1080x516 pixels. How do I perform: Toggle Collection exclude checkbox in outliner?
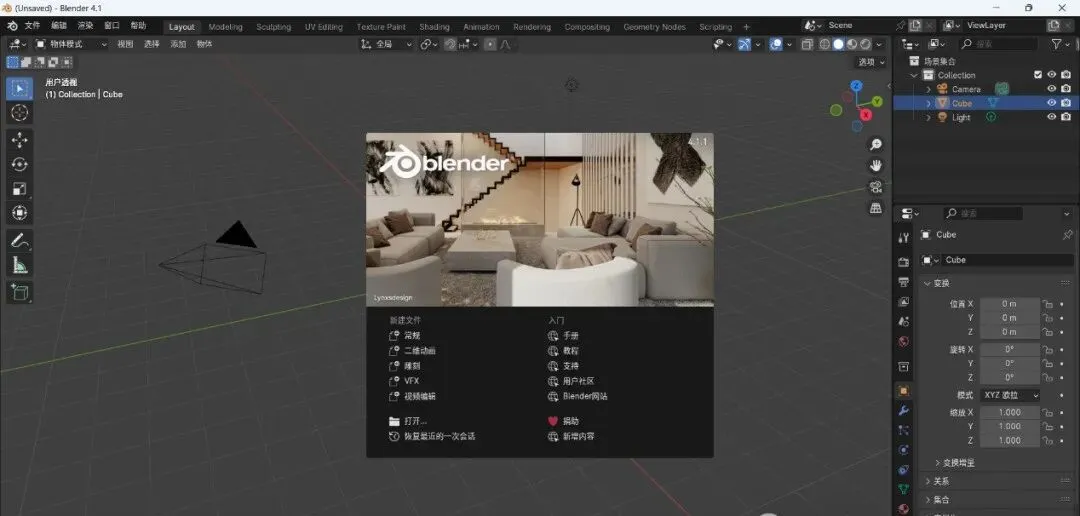pos(1038,75)
